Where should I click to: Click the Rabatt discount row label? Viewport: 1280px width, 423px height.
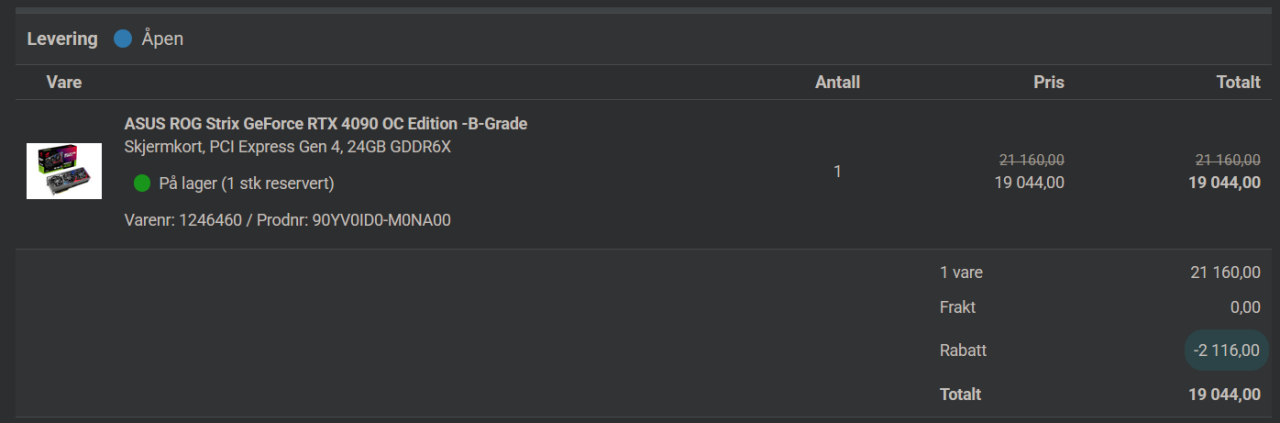point(963,351)
